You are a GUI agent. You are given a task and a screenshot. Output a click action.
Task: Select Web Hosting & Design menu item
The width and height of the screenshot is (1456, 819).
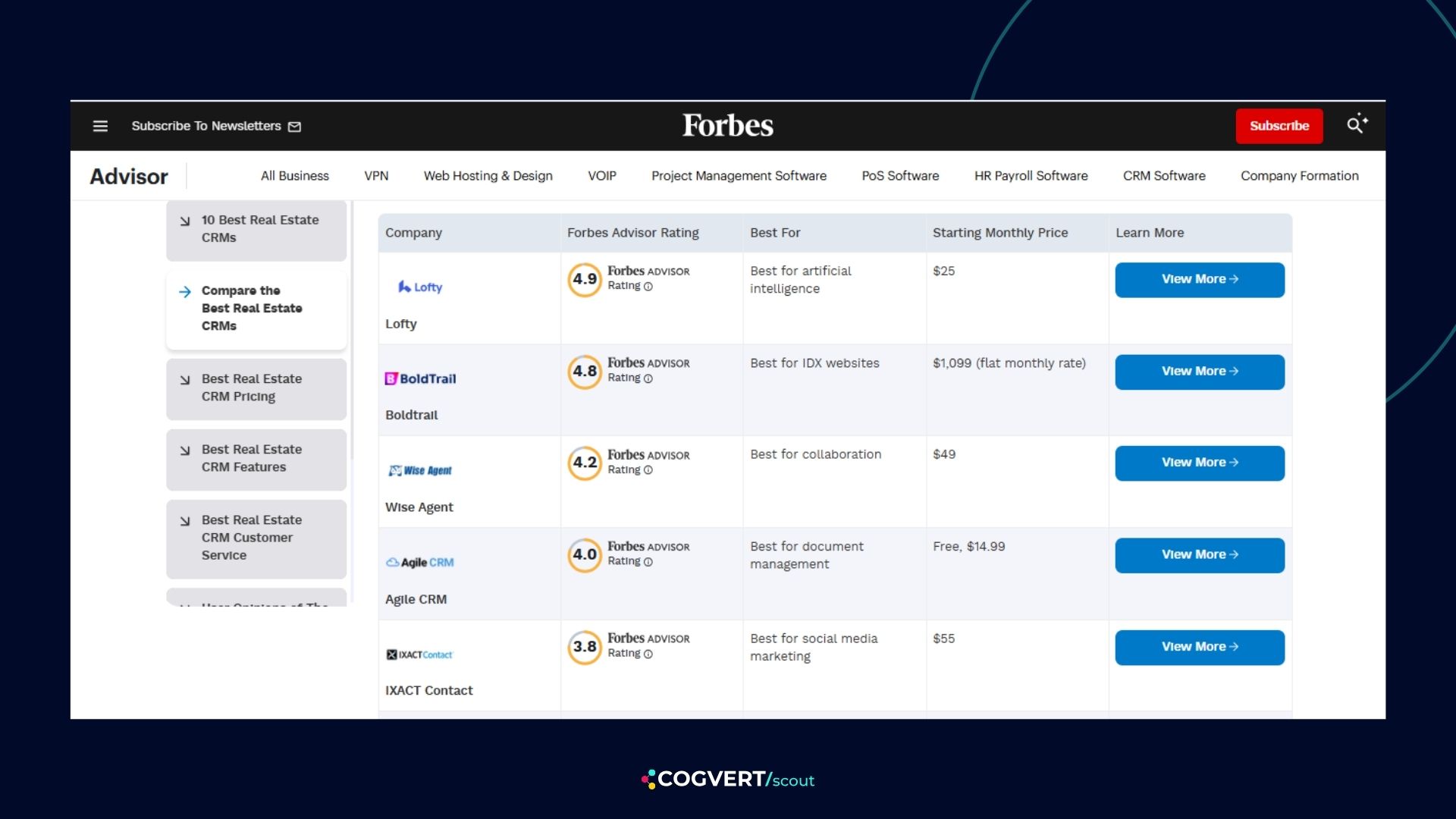click(488, 176)
